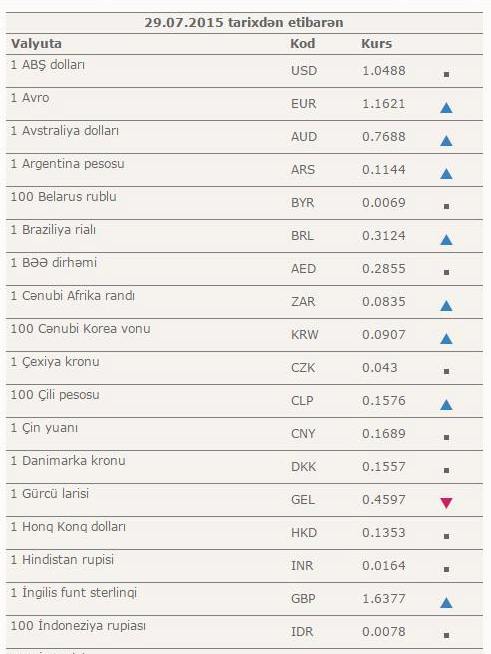The width and height of the screenshot is (491, 654).
Task: Click the up arrow next to BRL rate
Action: click(x=446, y=239)
